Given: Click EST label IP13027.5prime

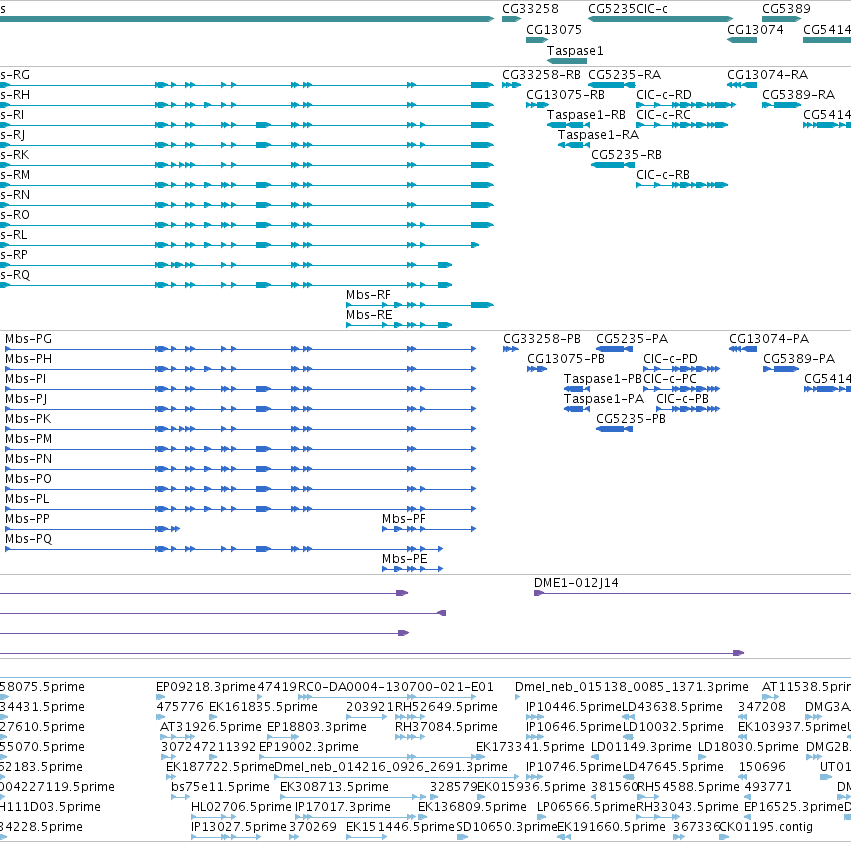Looking at the screenshot, I should click(238, 827).
